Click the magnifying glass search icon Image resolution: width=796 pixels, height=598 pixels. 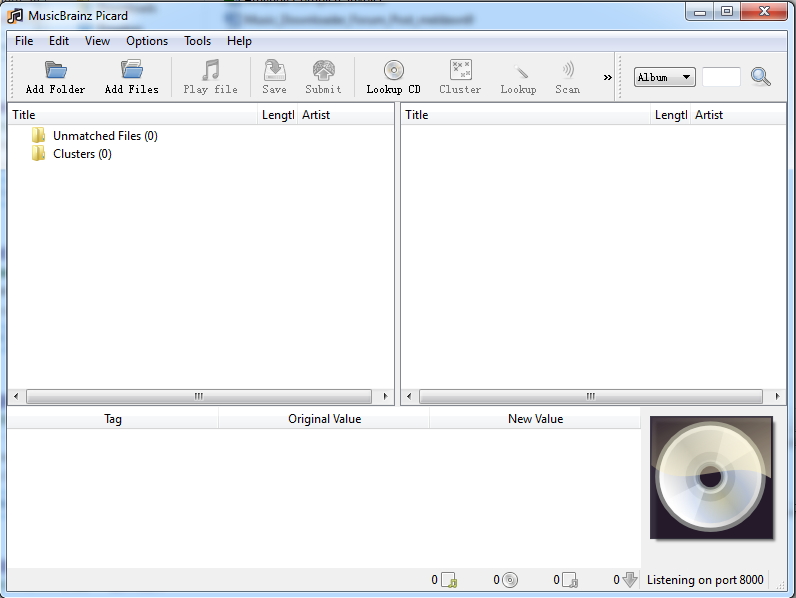coord(761,77)
